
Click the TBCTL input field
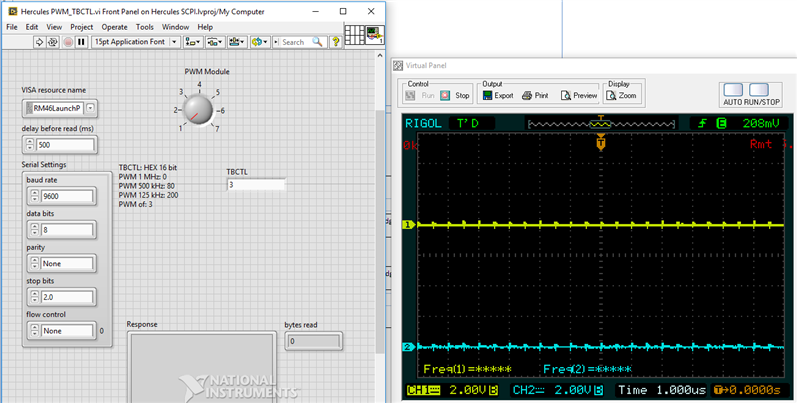[x=256, y=185]
